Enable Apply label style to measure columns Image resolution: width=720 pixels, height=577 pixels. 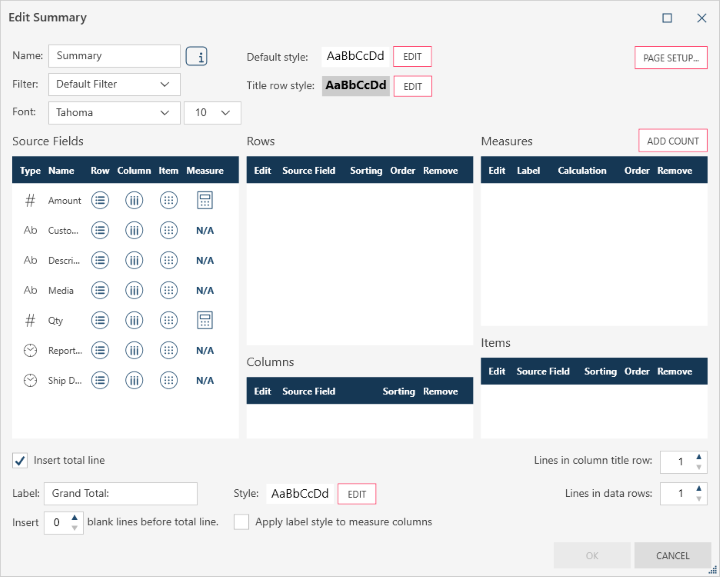point(242,522)
